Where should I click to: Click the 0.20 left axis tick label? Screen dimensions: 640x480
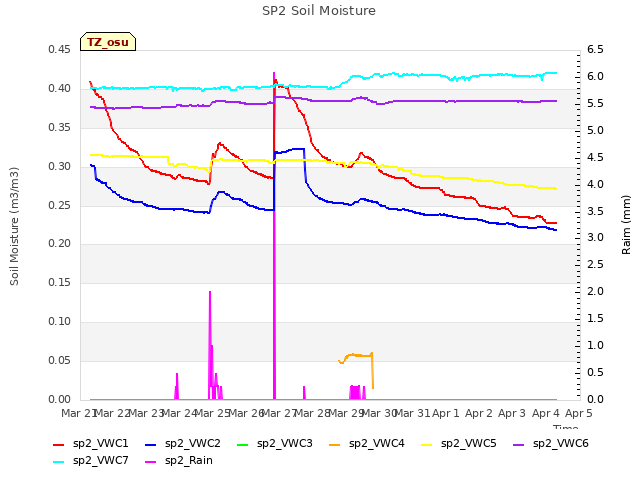59,244
